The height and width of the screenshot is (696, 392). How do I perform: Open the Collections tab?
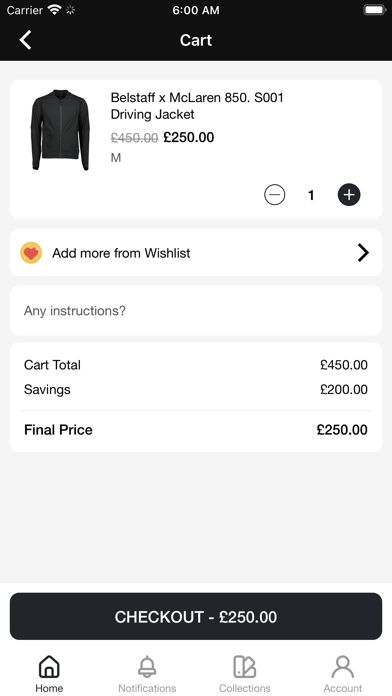click(245, 674)
